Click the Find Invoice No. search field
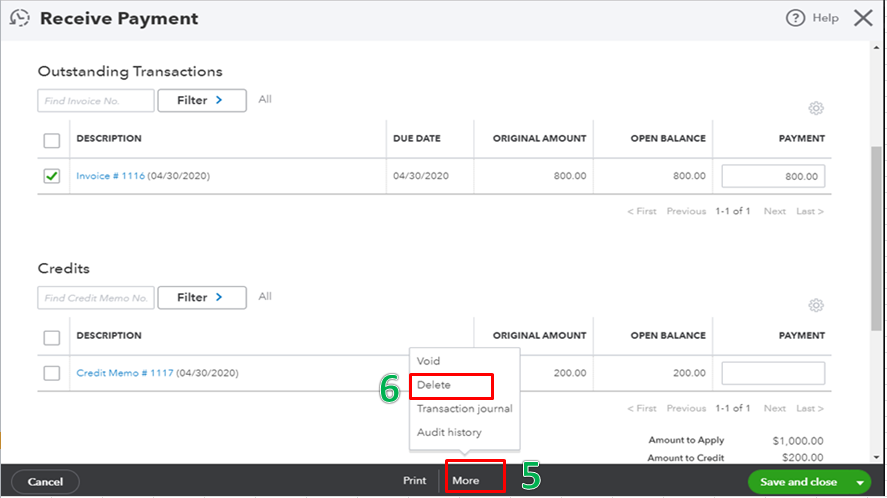This screenshot has height=498, width=887. tap(96, 100)
